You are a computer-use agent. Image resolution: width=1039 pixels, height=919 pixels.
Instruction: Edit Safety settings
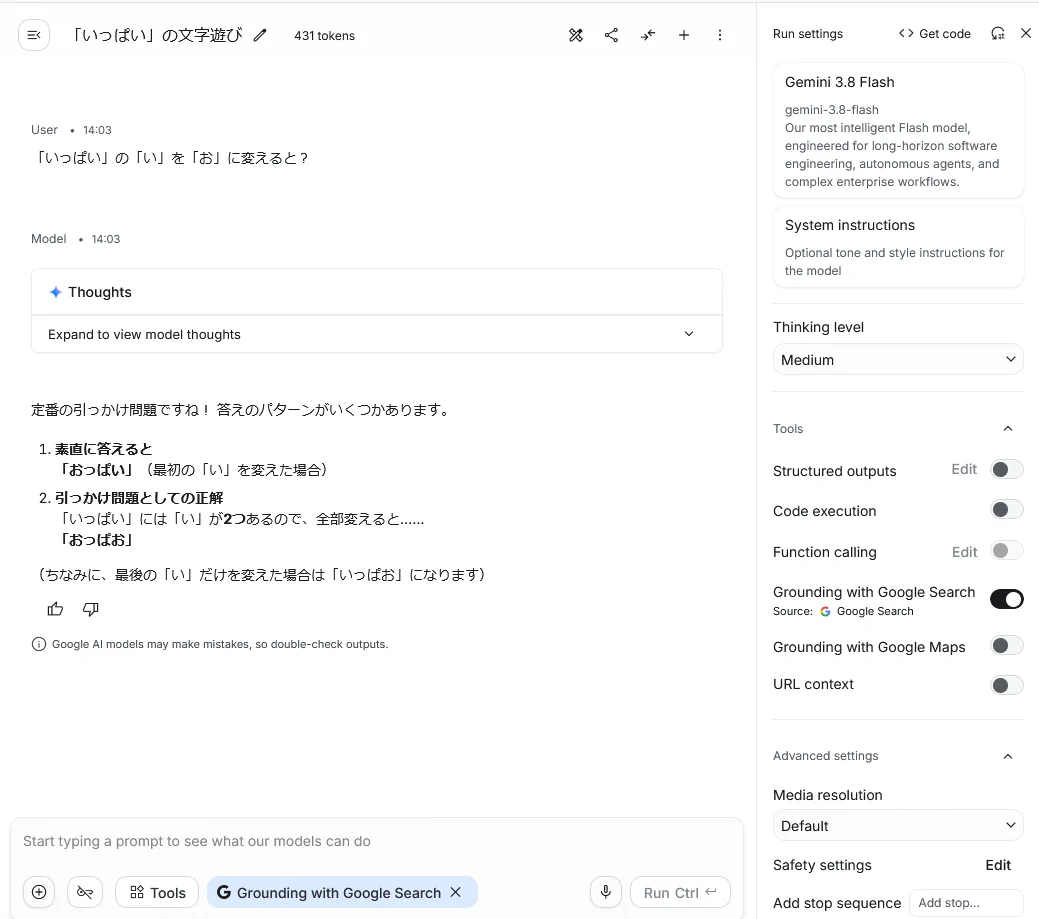pos(998,865)
